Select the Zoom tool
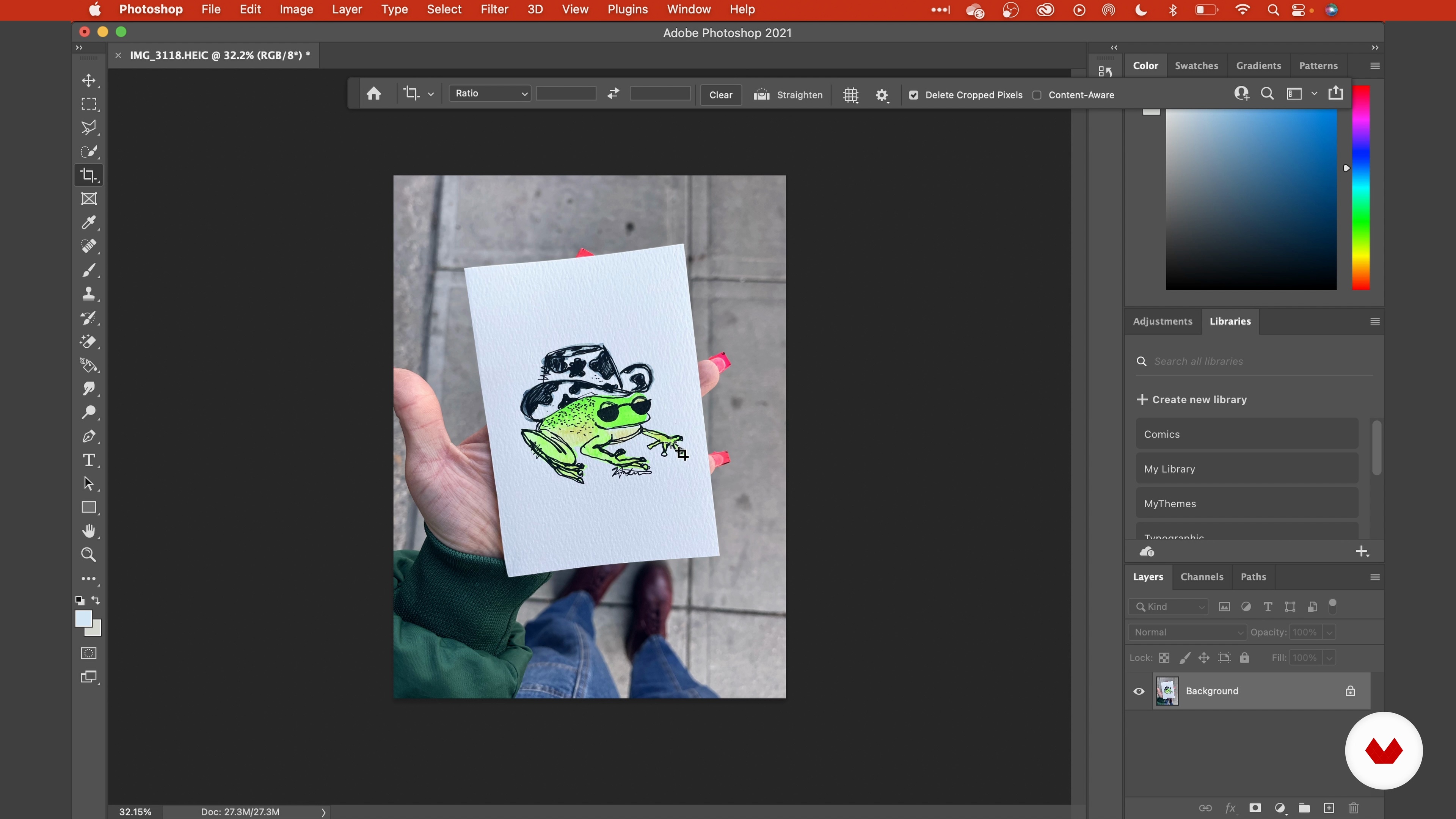 point(89,555)
